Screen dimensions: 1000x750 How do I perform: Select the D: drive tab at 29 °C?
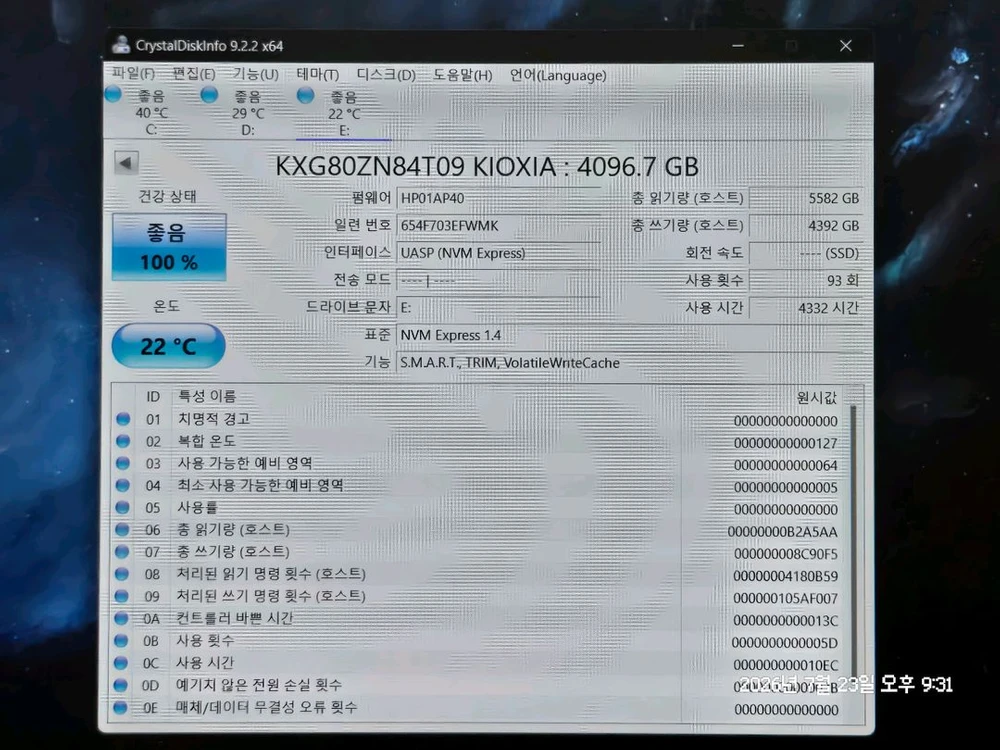[x=247, y=113]
